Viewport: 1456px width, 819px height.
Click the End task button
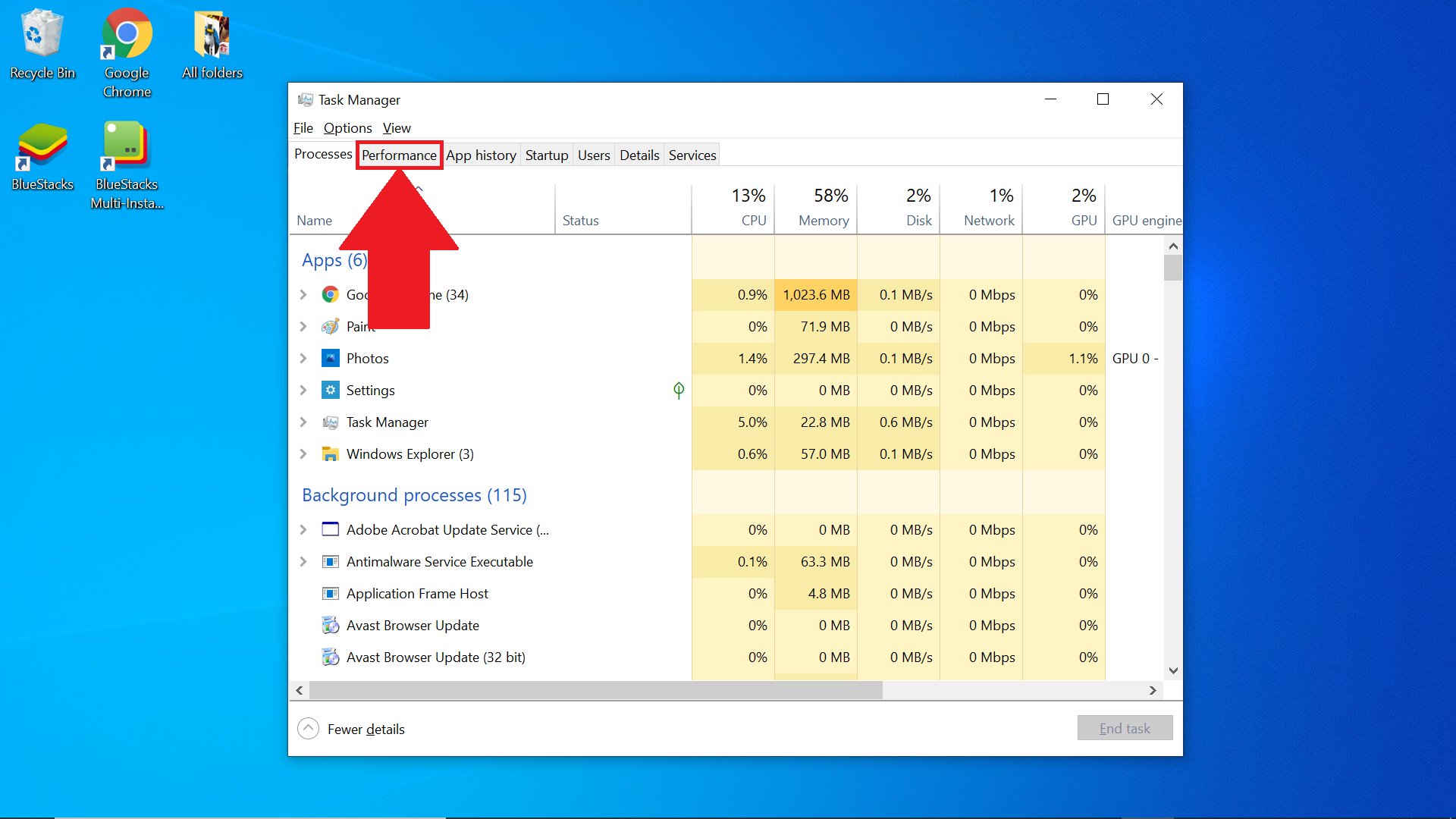[1125, 727]
